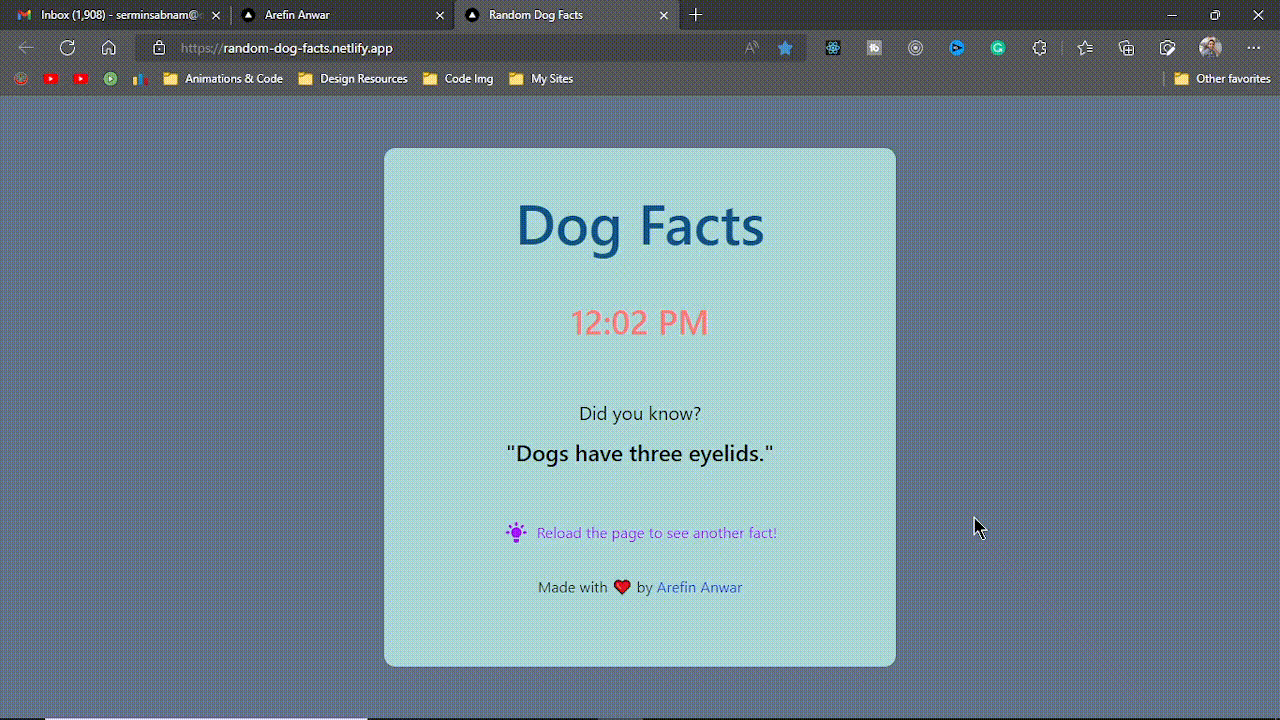This screenshot has width=1280, height=720.
Task: Open Settings and more ellipsis menu
Action: pyautogui.click(x=1254, y=48)
